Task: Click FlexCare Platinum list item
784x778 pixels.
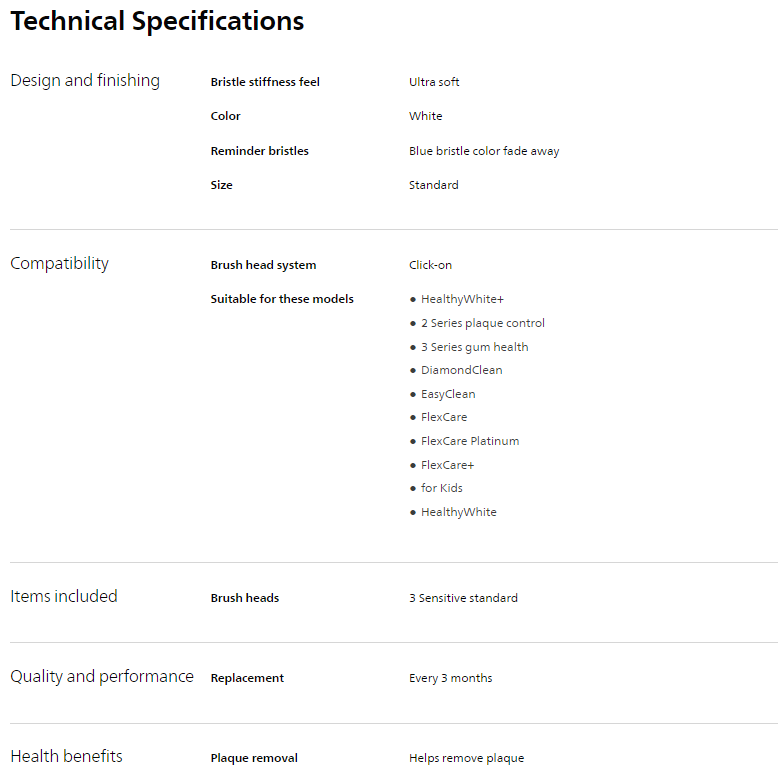Action: pyautogui.click(x=469, y=441)
